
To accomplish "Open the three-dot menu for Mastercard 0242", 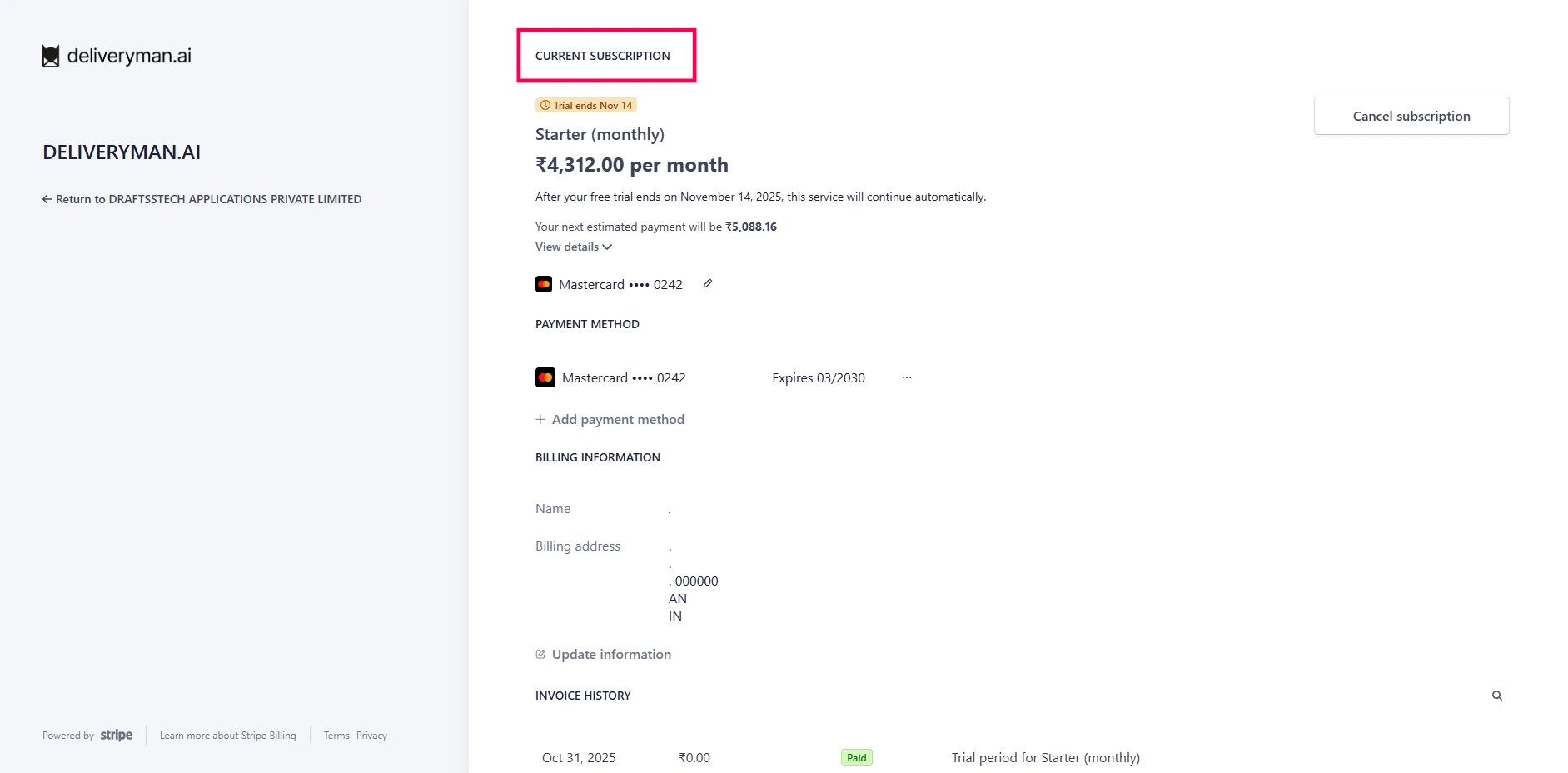I will (x=906, y=377).
